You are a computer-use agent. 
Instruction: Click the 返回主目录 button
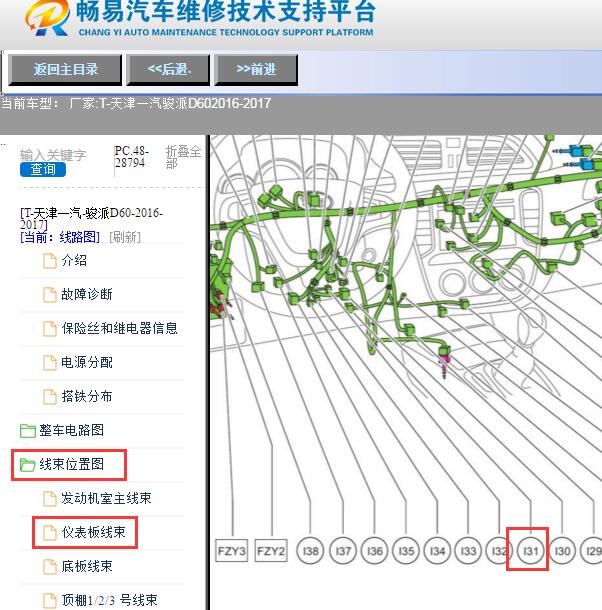pyautogui.click(x=65, y=70)
